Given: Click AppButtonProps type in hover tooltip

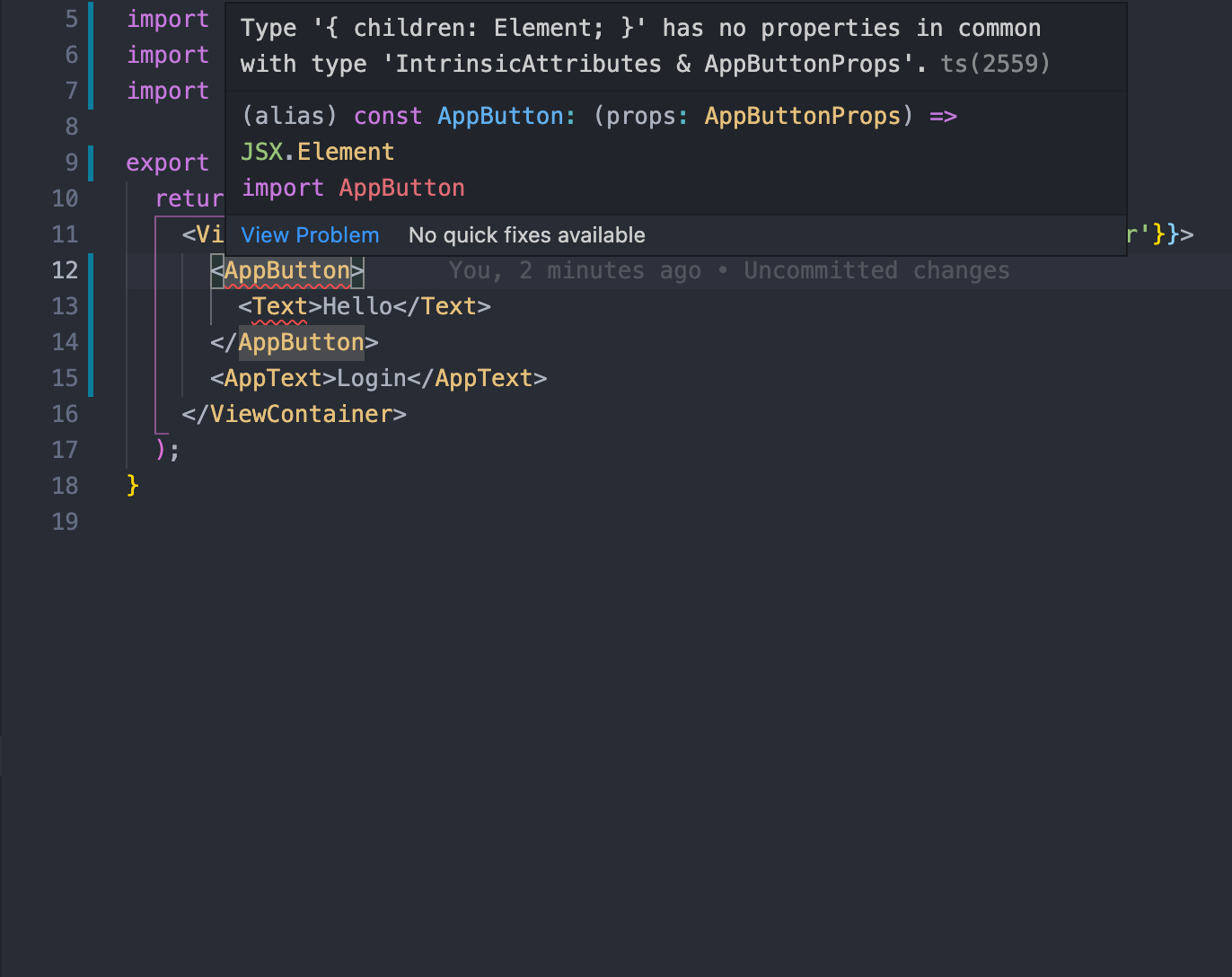Looking at the screenshot, I should 803,116.
